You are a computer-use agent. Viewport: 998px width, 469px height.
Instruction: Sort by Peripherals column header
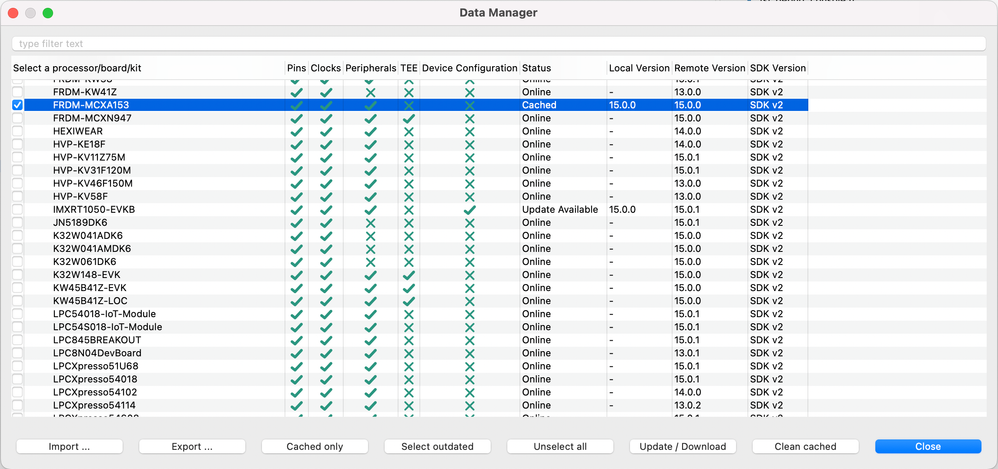click(370, 68)
